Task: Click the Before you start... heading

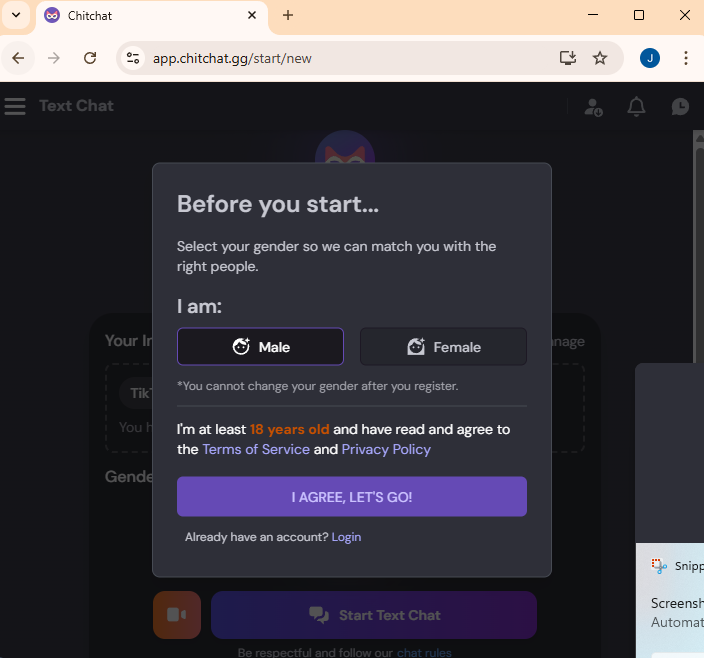Action: tap(278, 204)
